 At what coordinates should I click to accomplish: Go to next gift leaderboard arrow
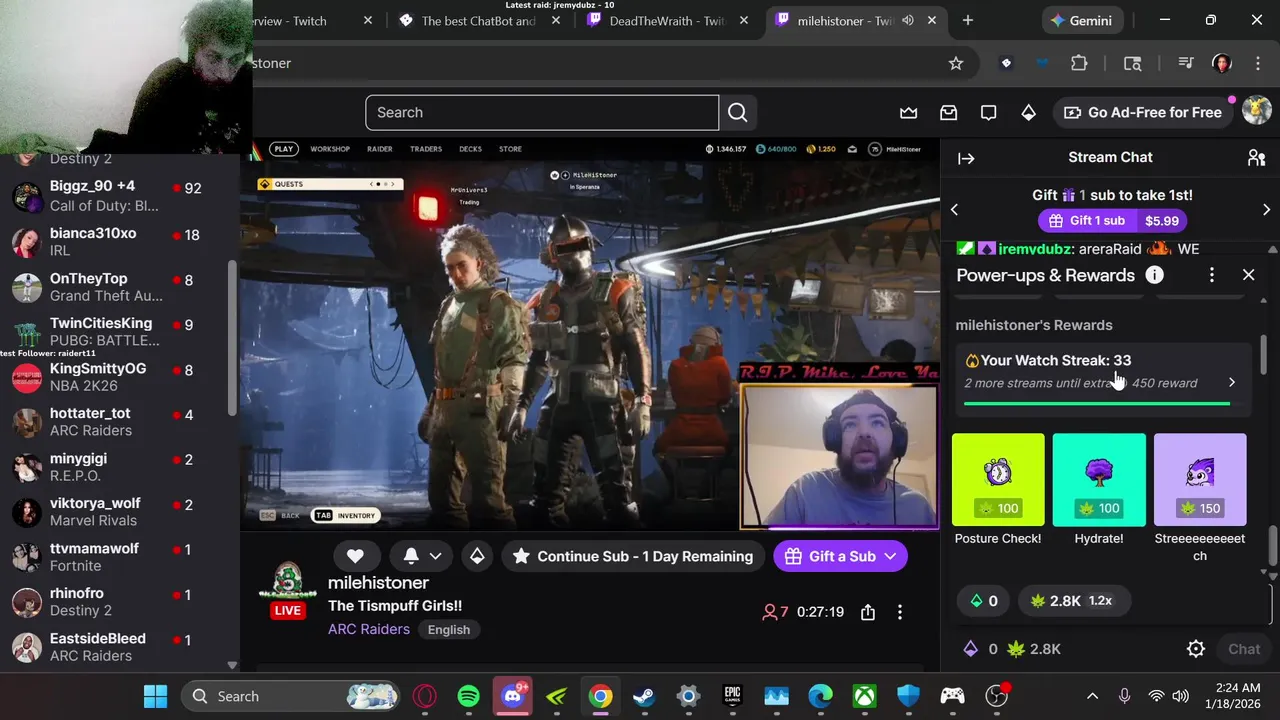[x=1266, y=209]
